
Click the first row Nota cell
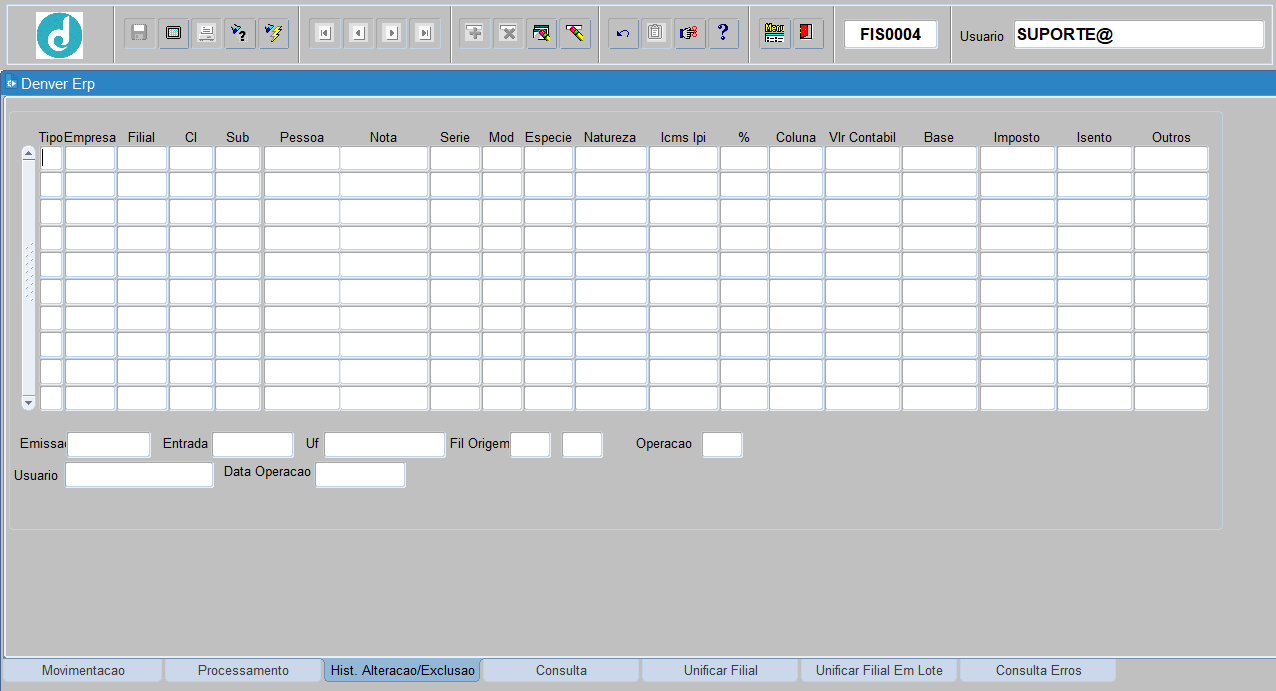tap(384, 158)
